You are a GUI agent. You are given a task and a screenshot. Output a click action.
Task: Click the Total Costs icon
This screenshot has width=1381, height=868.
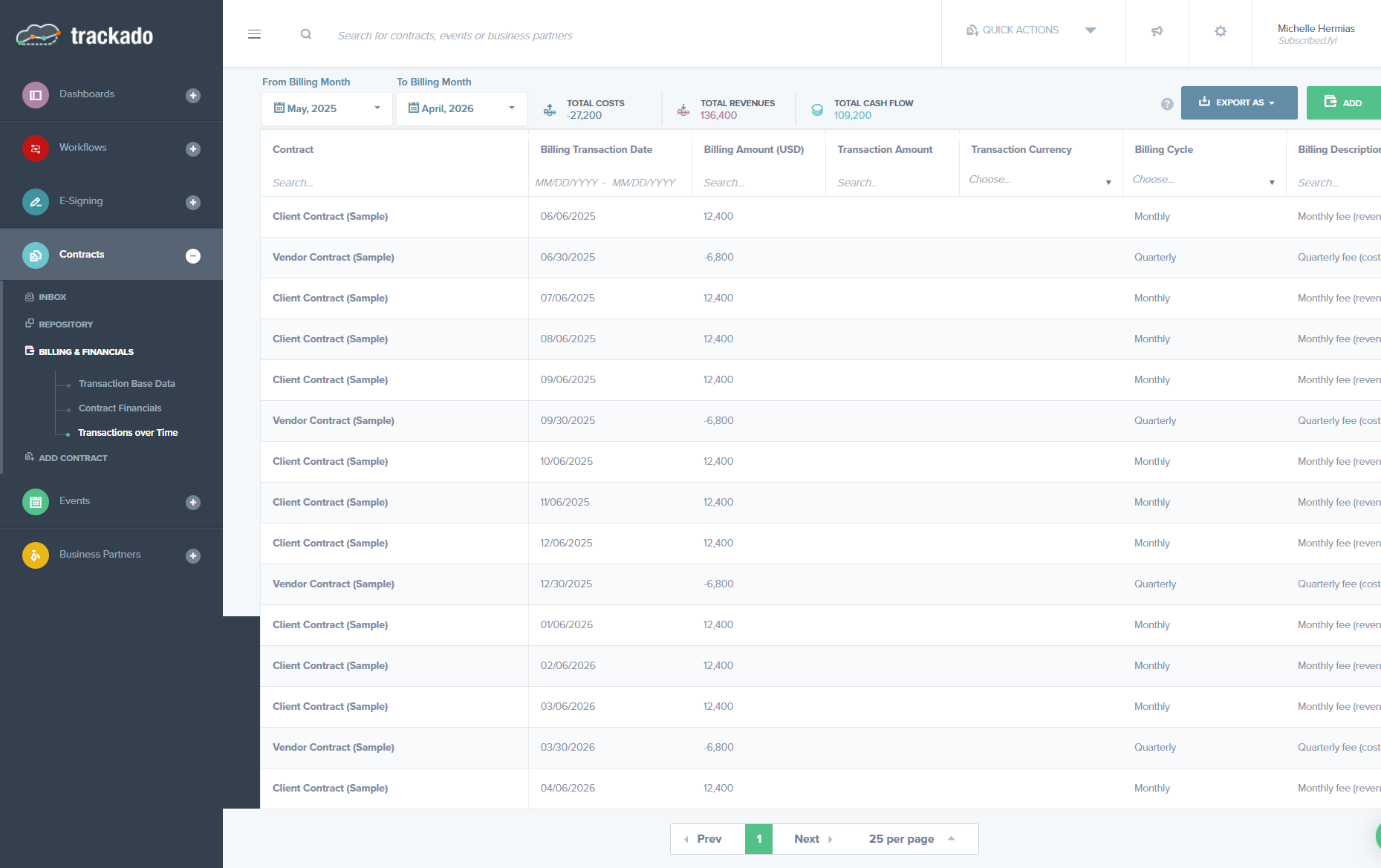(550, 110)
